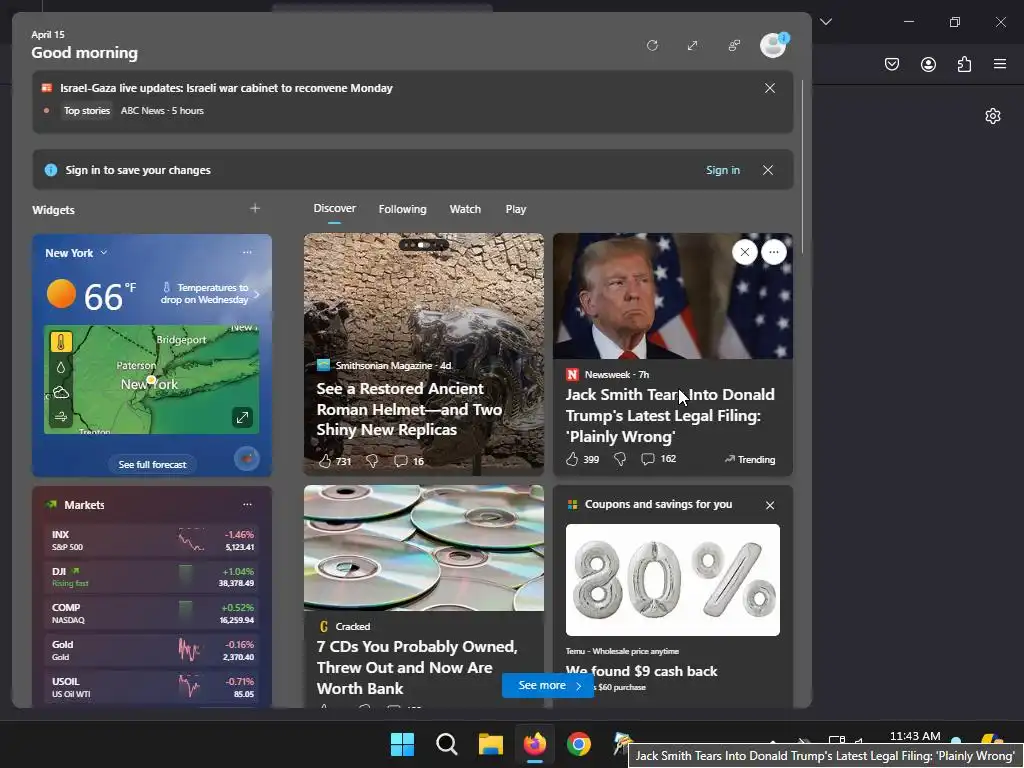This screenshot has height=768, width=1024.
Task: Expand the Firefox list all tabs chevron
Action: coord(826,22)
